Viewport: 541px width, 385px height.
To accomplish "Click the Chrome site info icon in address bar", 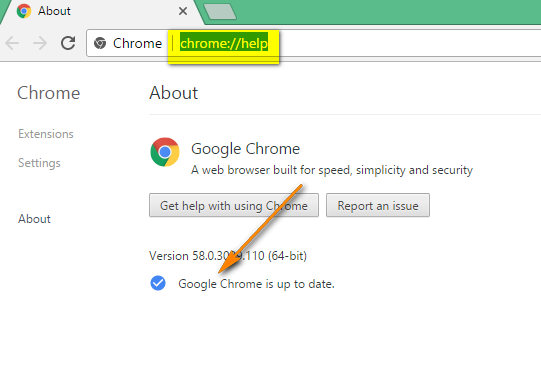I will (100, 43).
